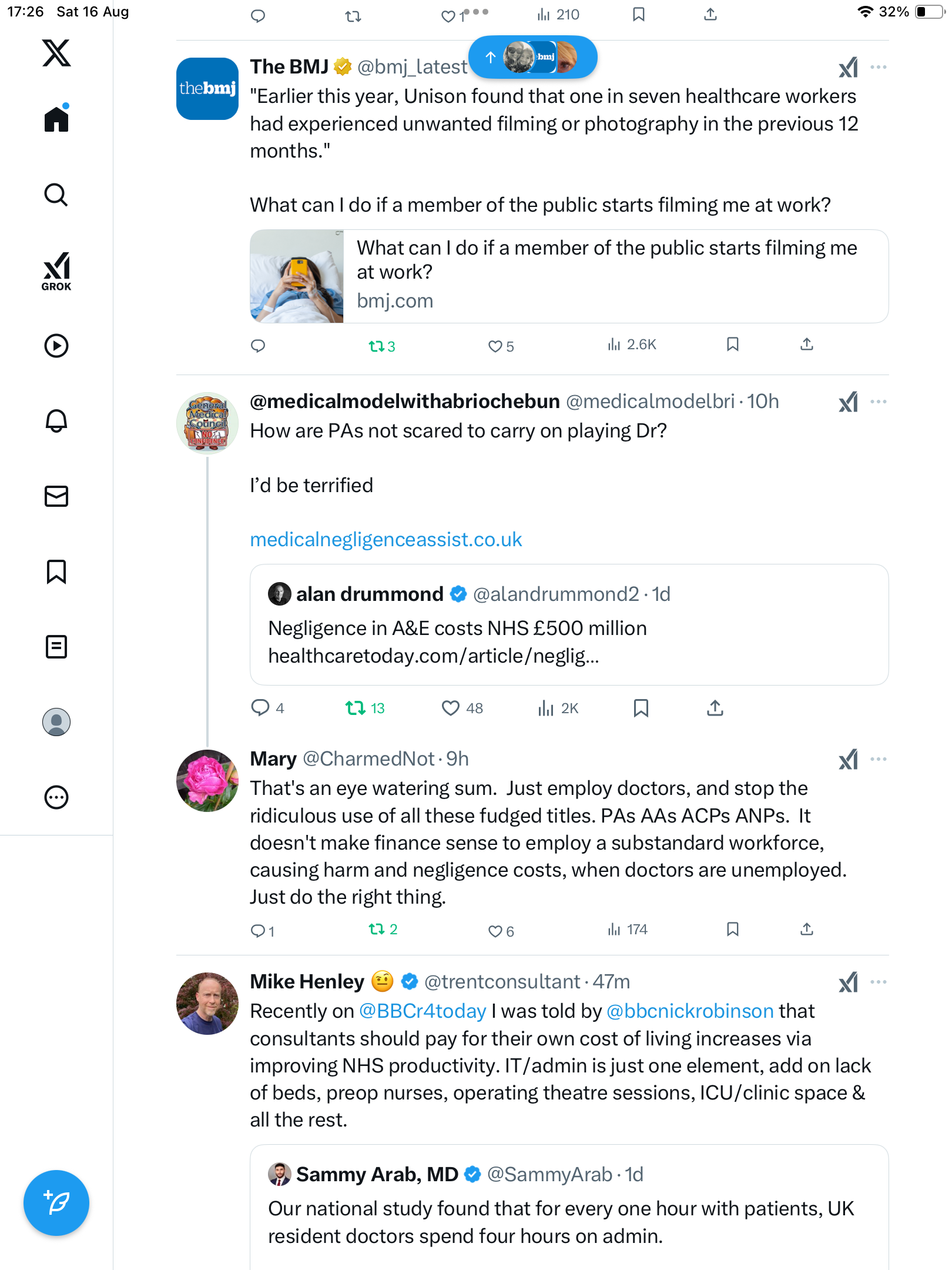Screen dimensions: 952x1270
Task: Expand the More menu in sidebar
Action: click(x=56, y=797)
